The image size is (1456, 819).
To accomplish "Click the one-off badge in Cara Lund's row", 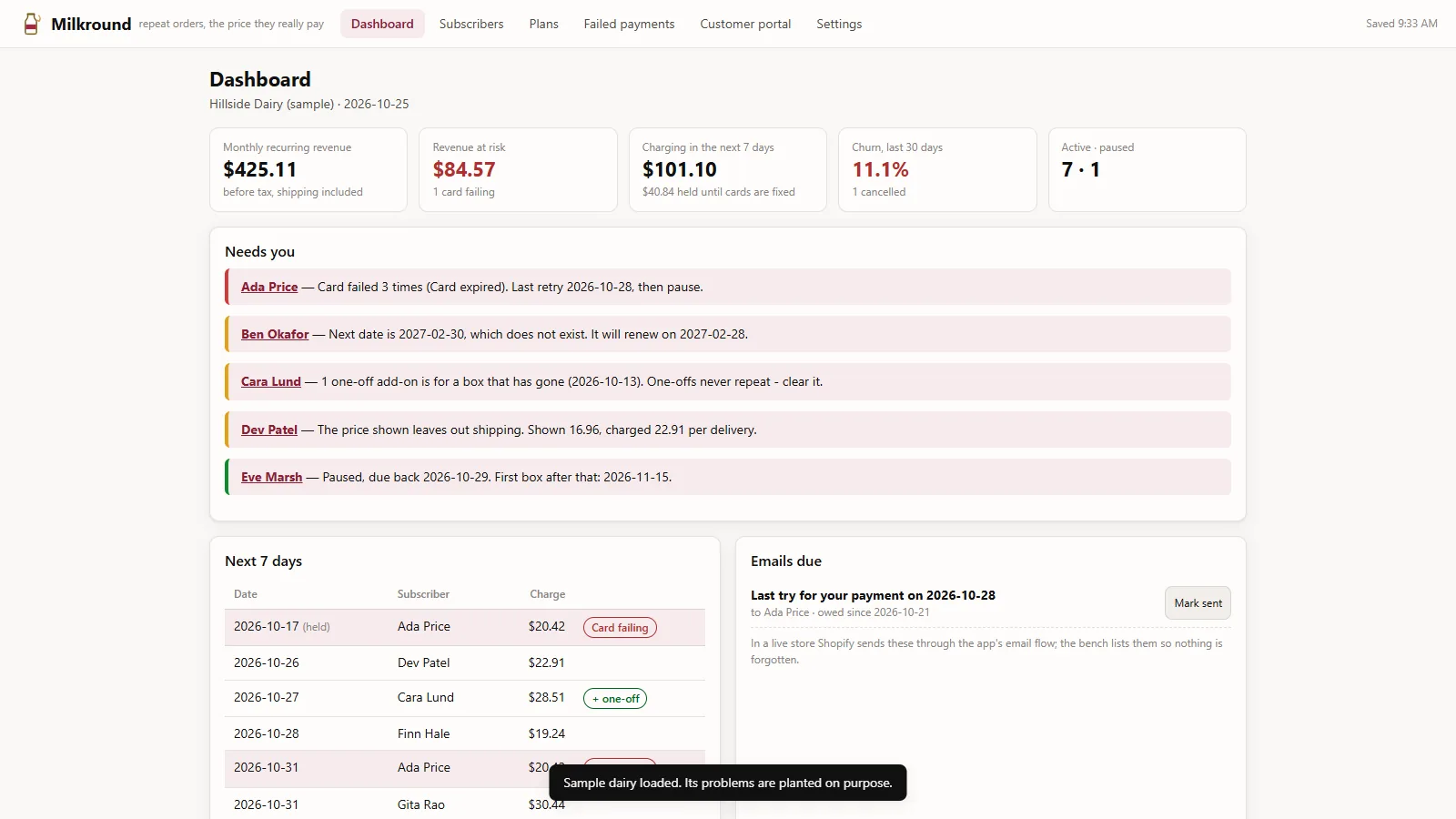I will tap(615, 699).
